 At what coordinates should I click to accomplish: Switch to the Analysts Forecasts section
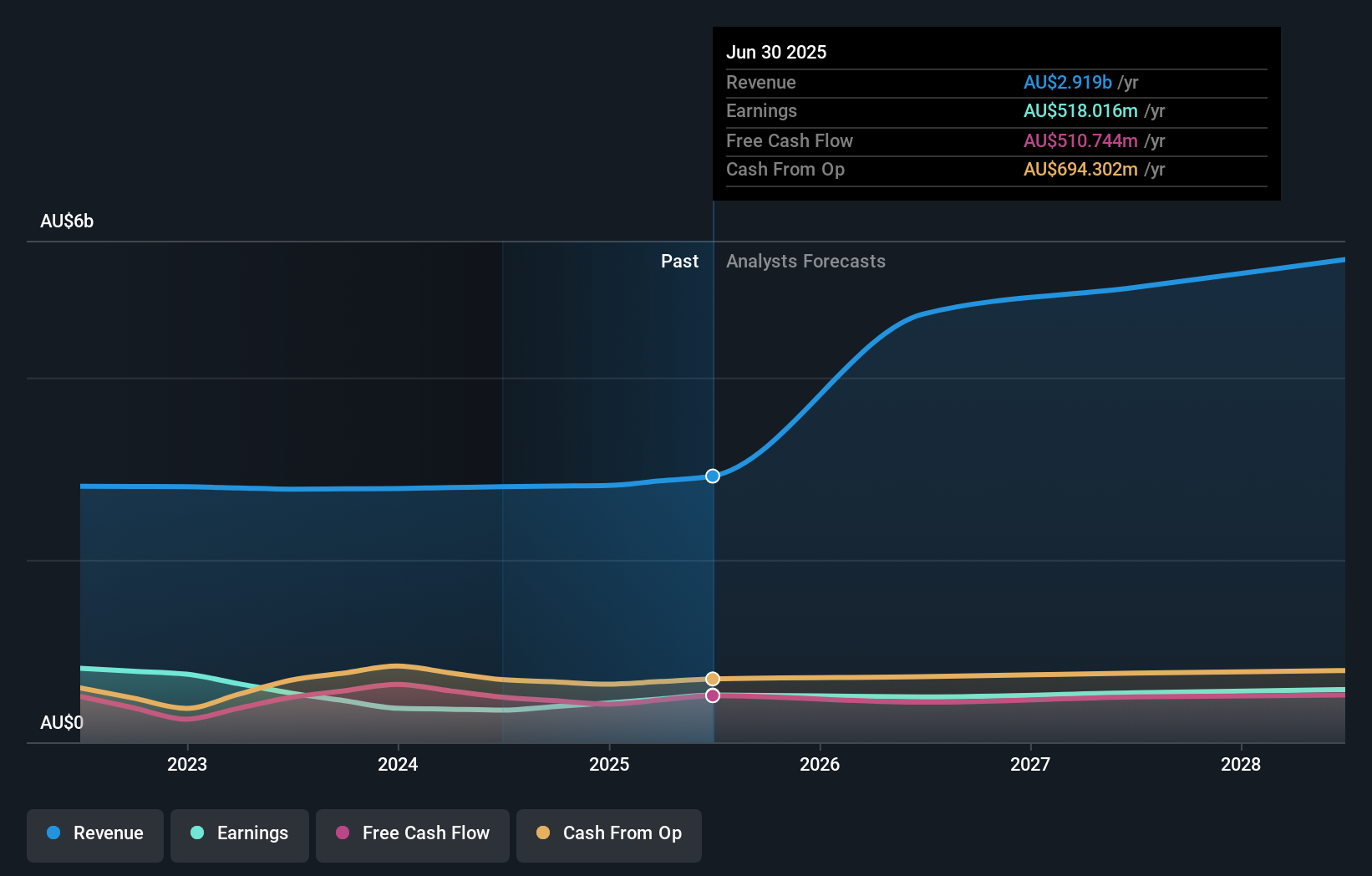click(x=805, y=261)
